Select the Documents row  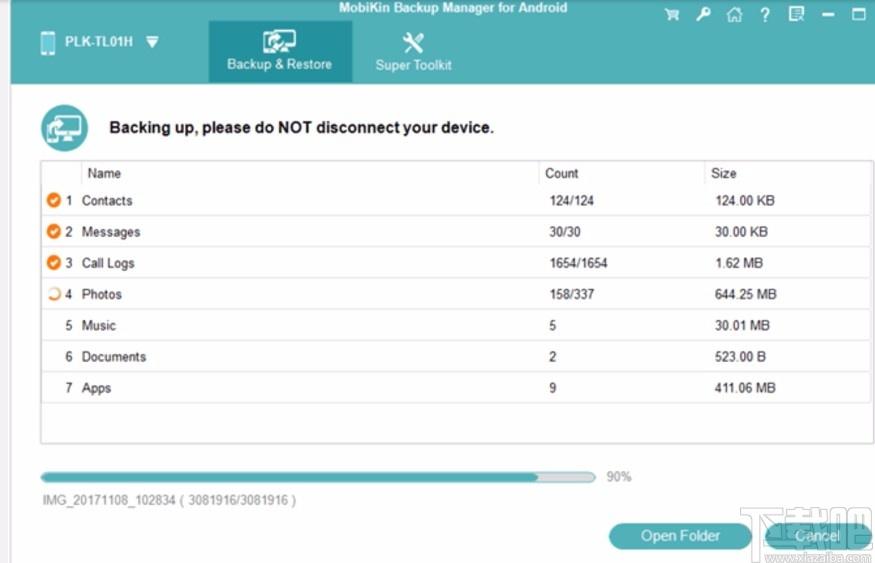(x=456, y=357)
